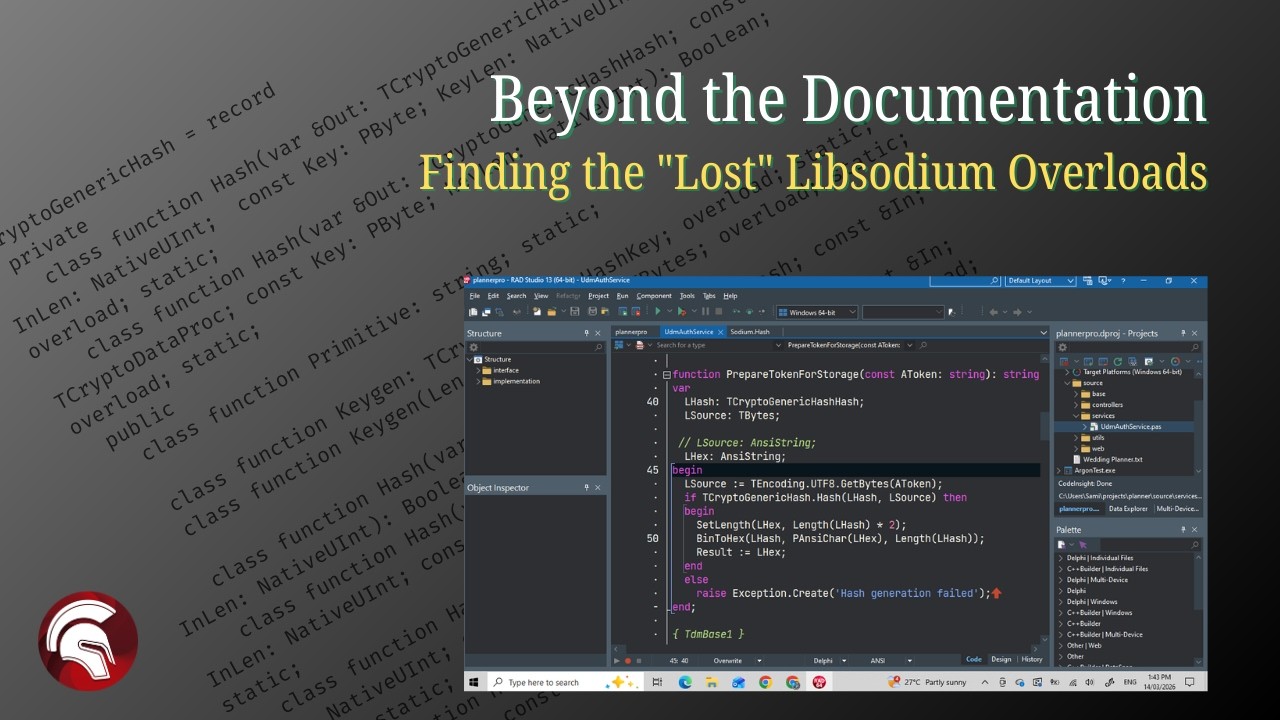Close the Structure panel
The image size is (1280, 720).
click(598, 333)
